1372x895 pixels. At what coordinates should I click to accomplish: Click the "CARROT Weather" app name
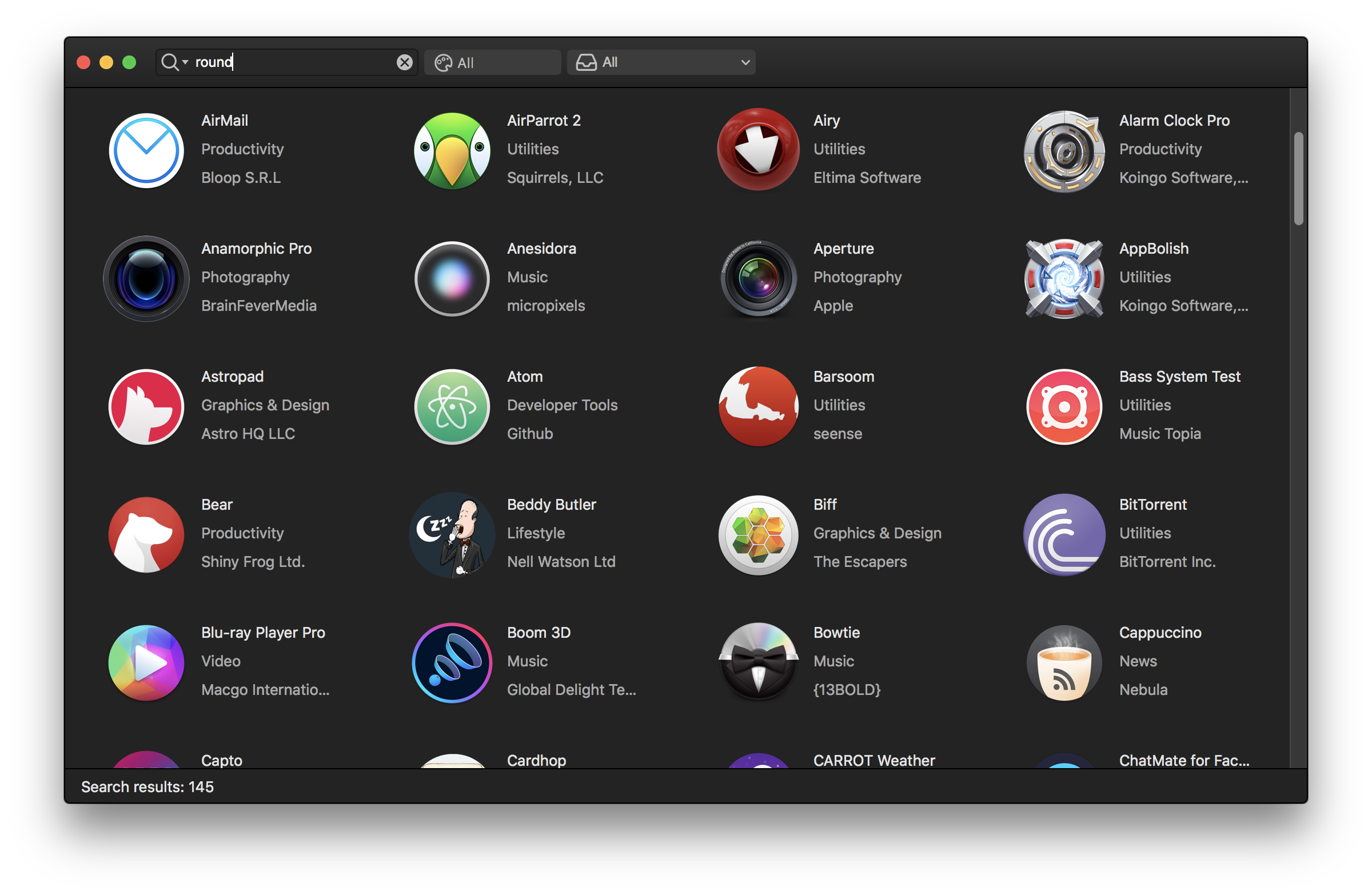[x=874, y=761]
